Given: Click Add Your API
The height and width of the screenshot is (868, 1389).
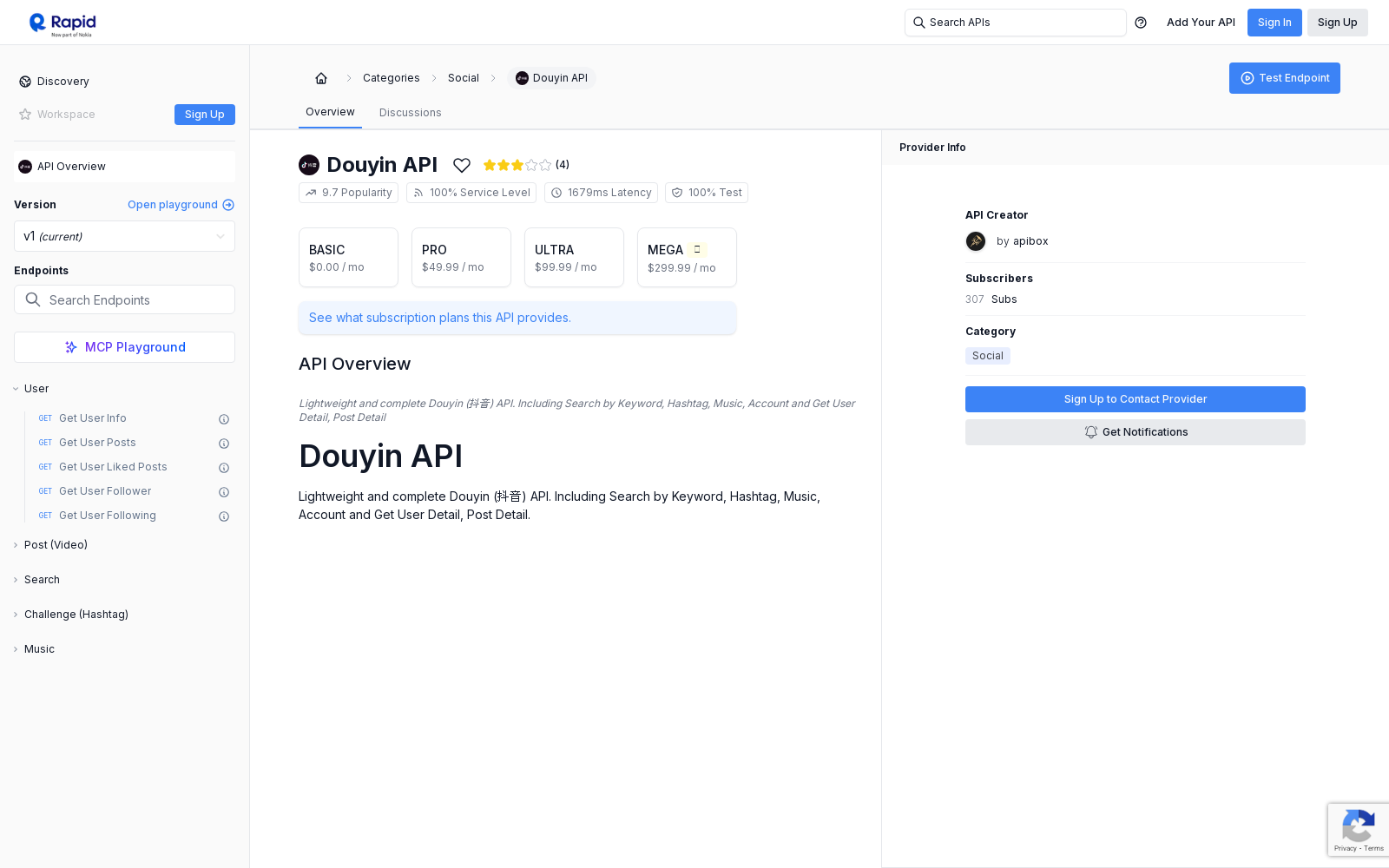Looking at the screenshot, I should tap(1201, 23).
